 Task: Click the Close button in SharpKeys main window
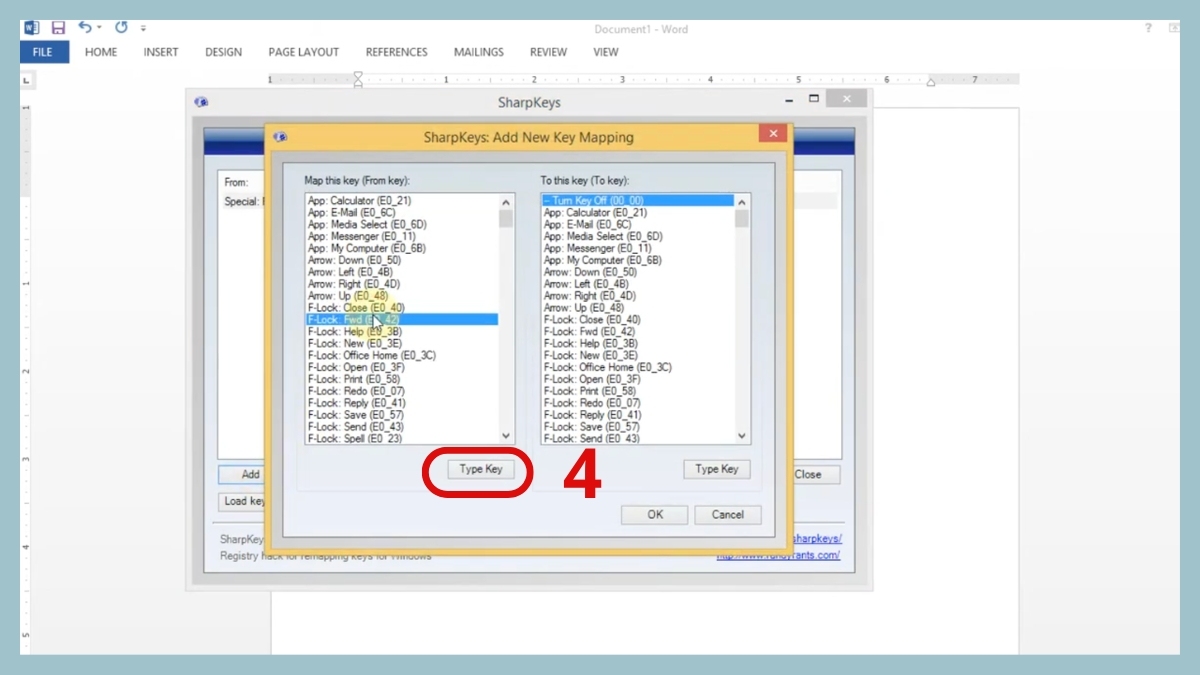point(817,475)
